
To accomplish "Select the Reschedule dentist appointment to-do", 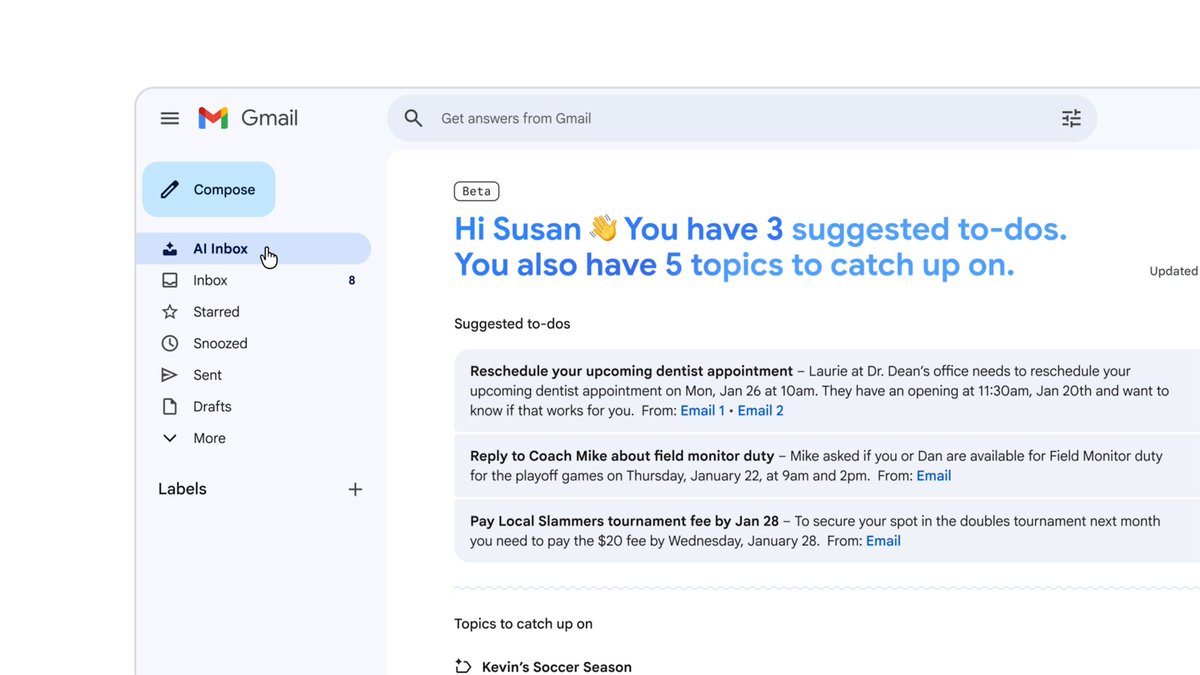I will tap(827, 391).
